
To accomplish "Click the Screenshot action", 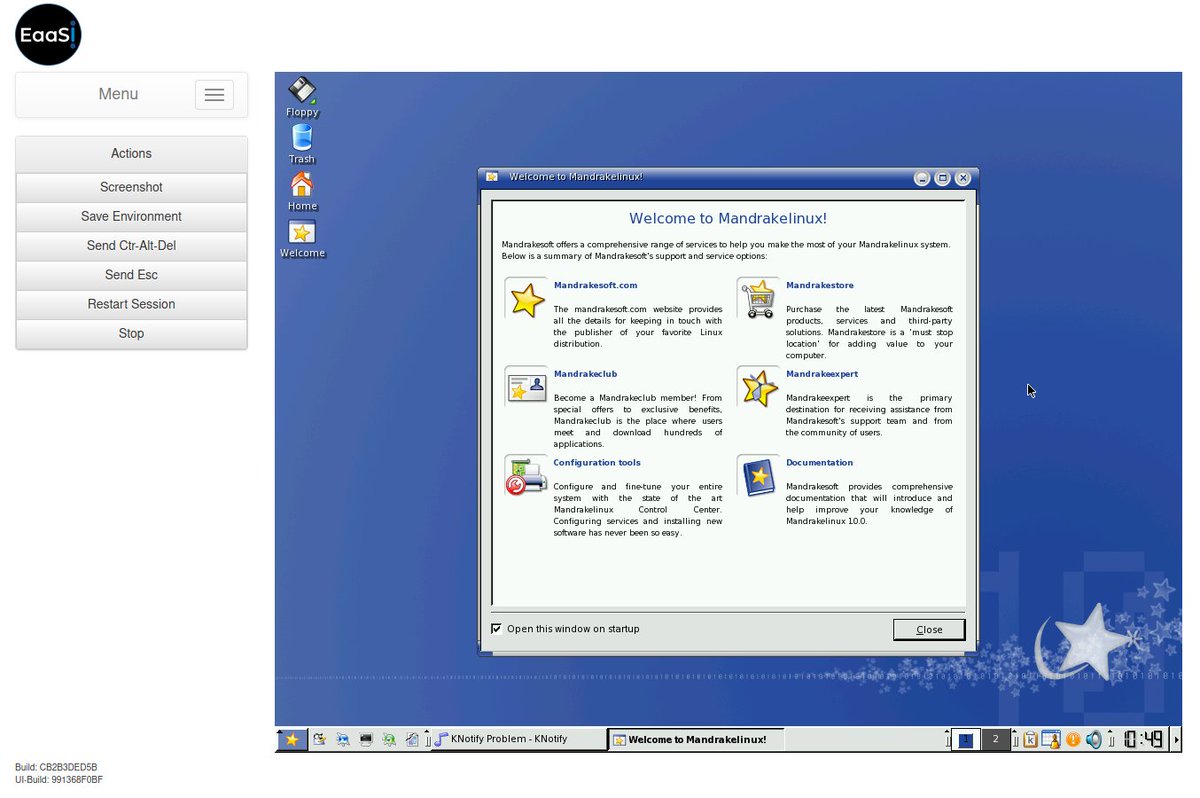I will tap(131, 187).
